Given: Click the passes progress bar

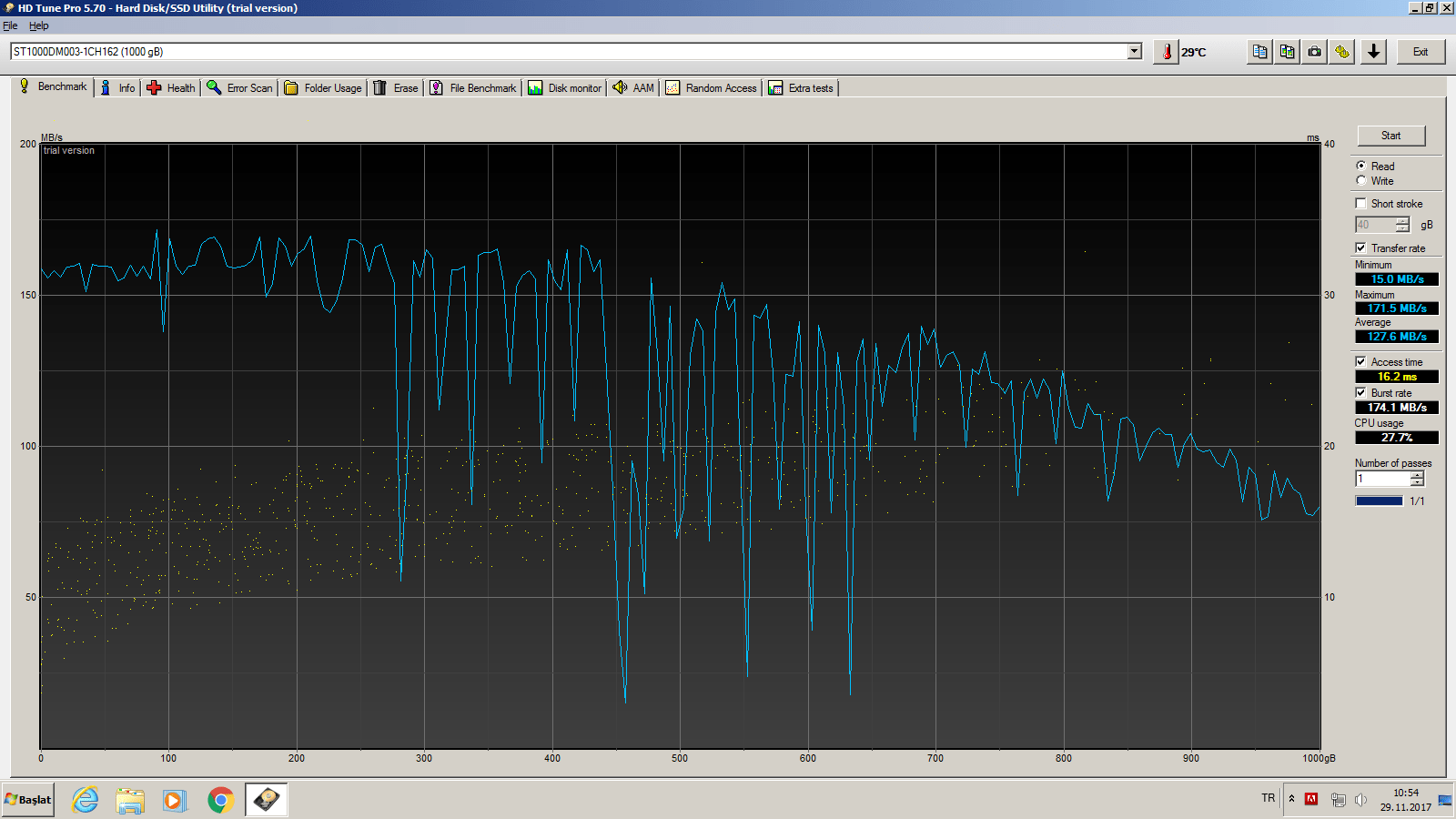Looking at the screenshot, I should (1379, 500).
